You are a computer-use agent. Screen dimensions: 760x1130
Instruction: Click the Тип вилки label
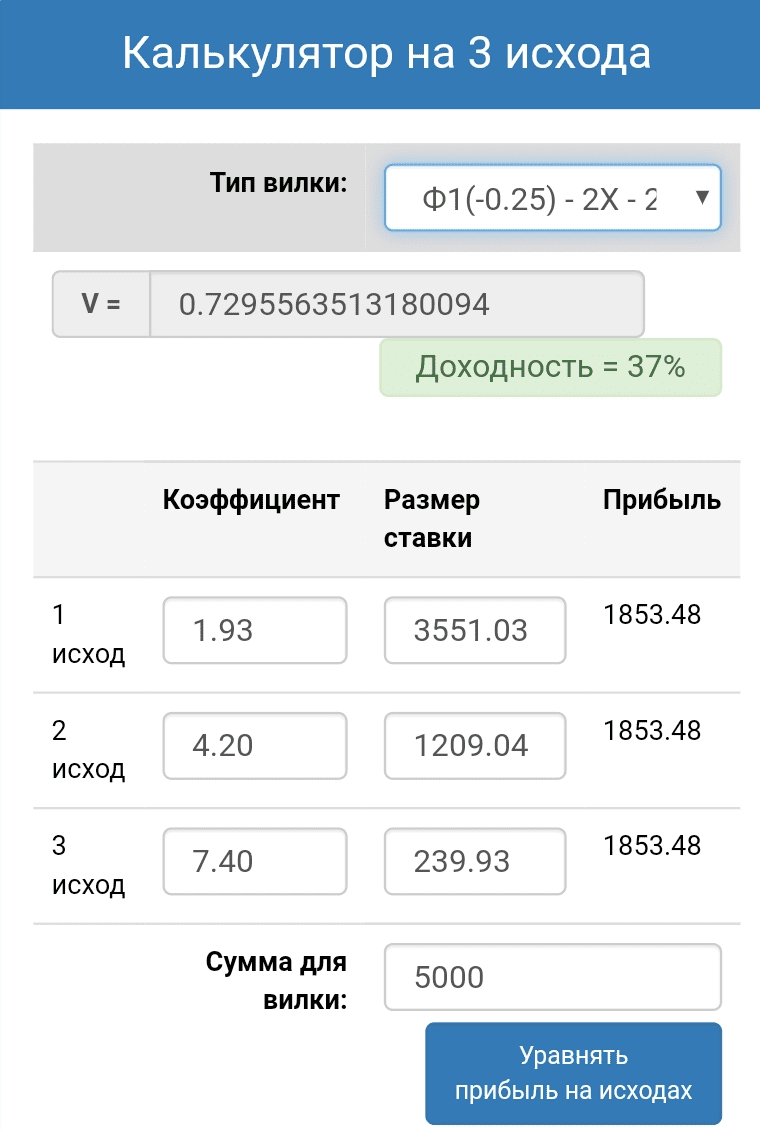tap(278, 184)
